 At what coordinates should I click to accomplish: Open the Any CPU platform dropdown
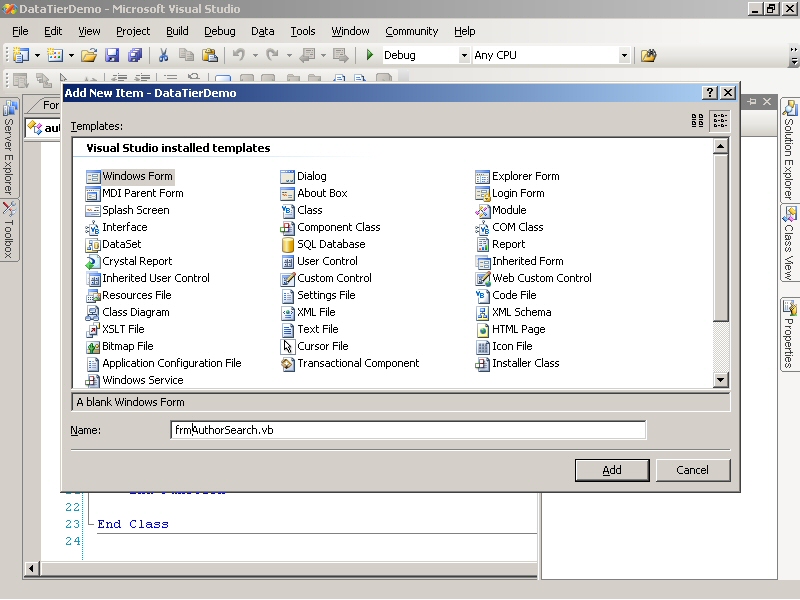click(x=624, y=55)
